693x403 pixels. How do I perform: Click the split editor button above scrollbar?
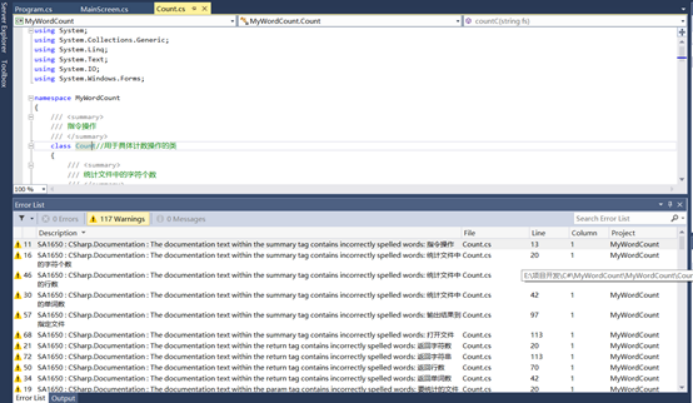click(x=682, y=32)
